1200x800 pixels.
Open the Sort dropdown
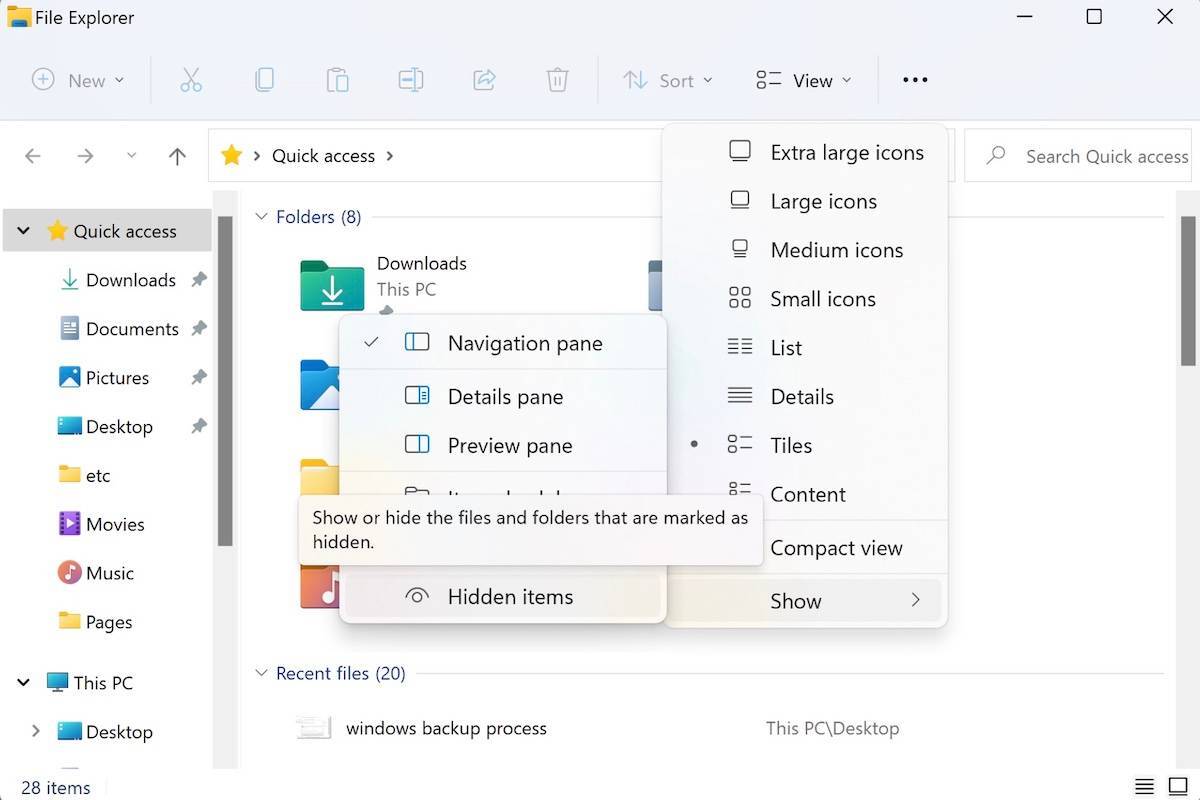pyautogui.click(x=668, y=80)
